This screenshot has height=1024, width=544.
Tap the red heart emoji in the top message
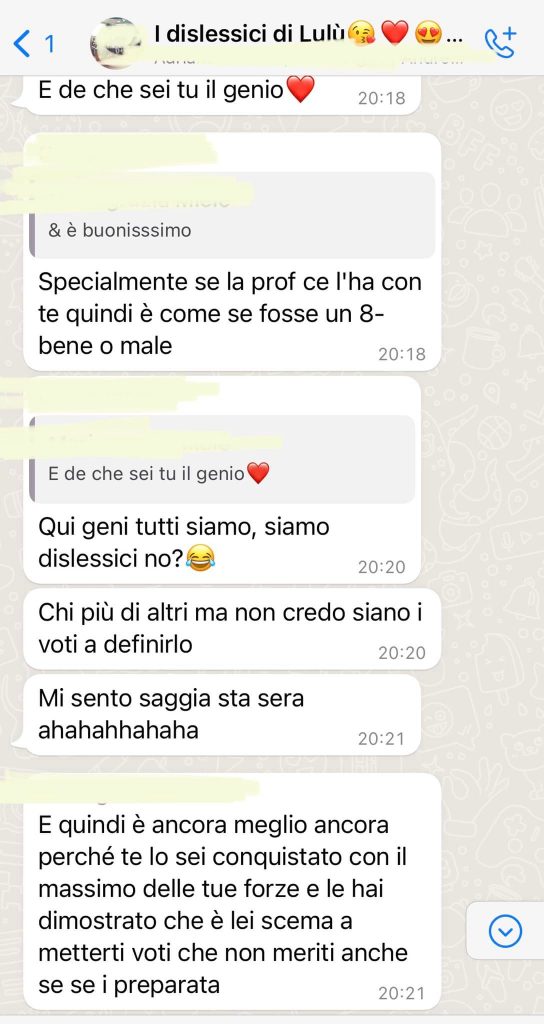click(x=300, y=89)
